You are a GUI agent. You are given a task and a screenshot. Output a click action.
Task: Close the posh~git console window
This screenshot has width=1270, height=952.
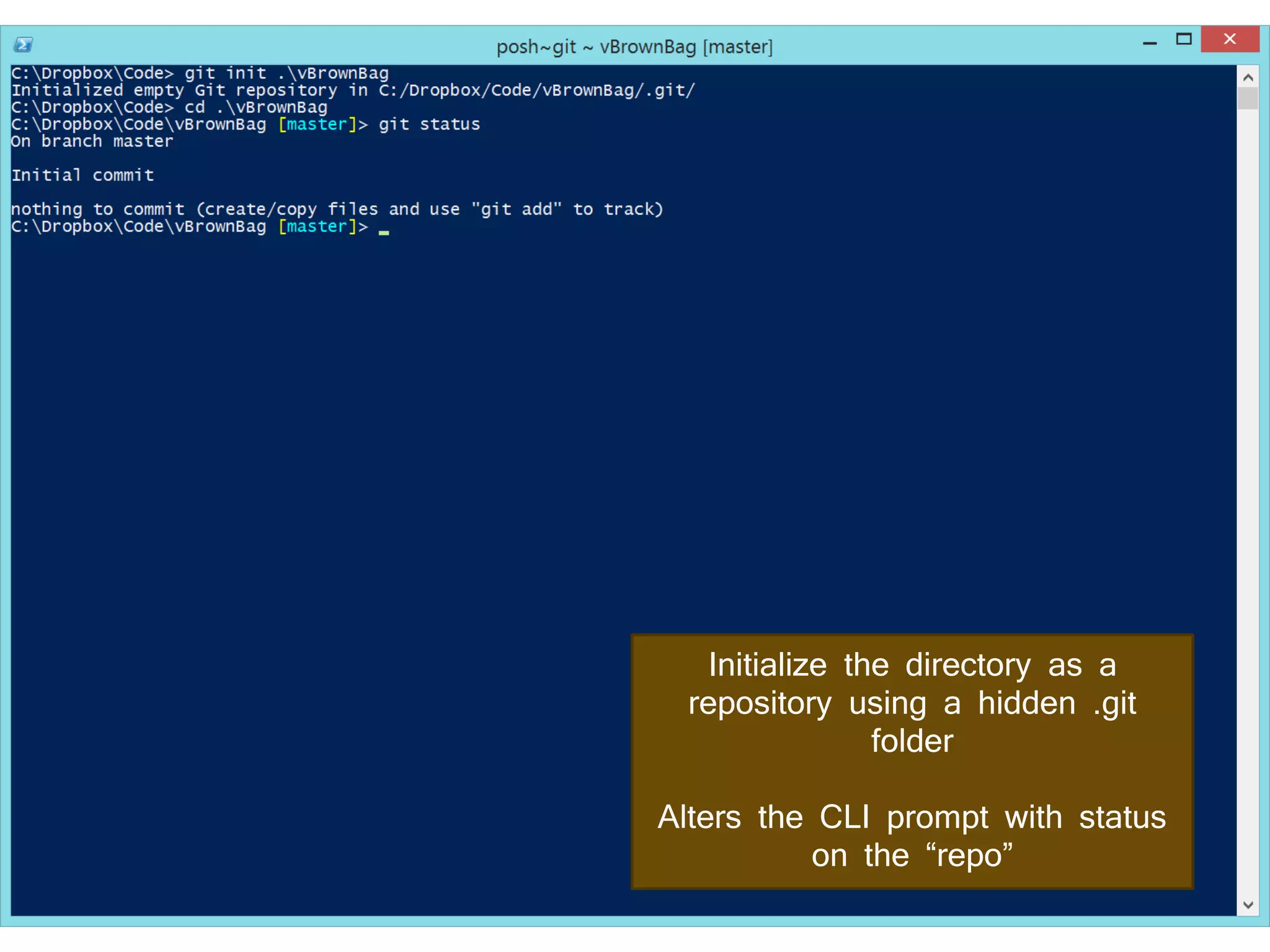[x=1230, y=39]
